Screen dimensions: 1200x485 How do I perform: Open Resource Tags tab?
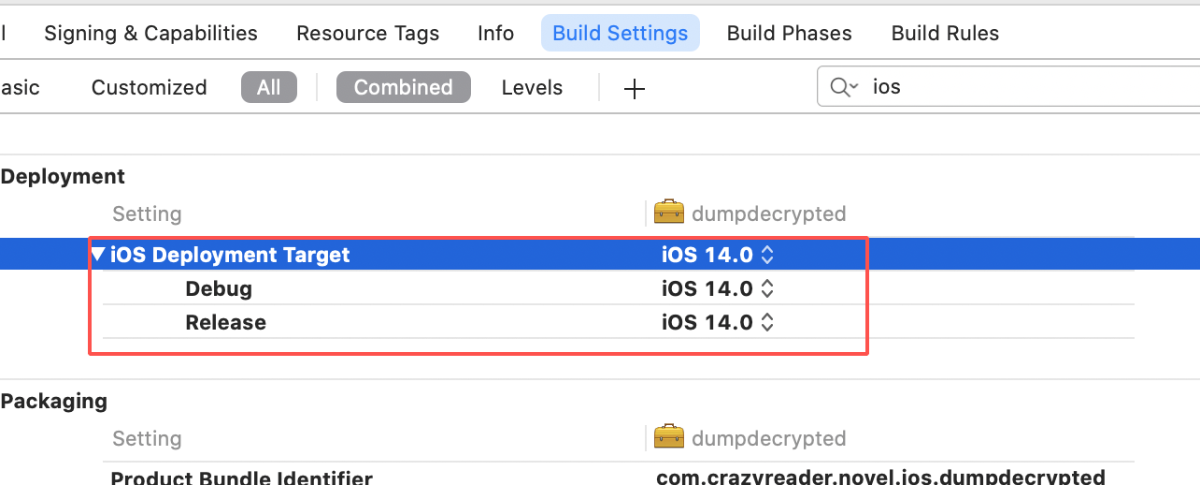point(368,33)
